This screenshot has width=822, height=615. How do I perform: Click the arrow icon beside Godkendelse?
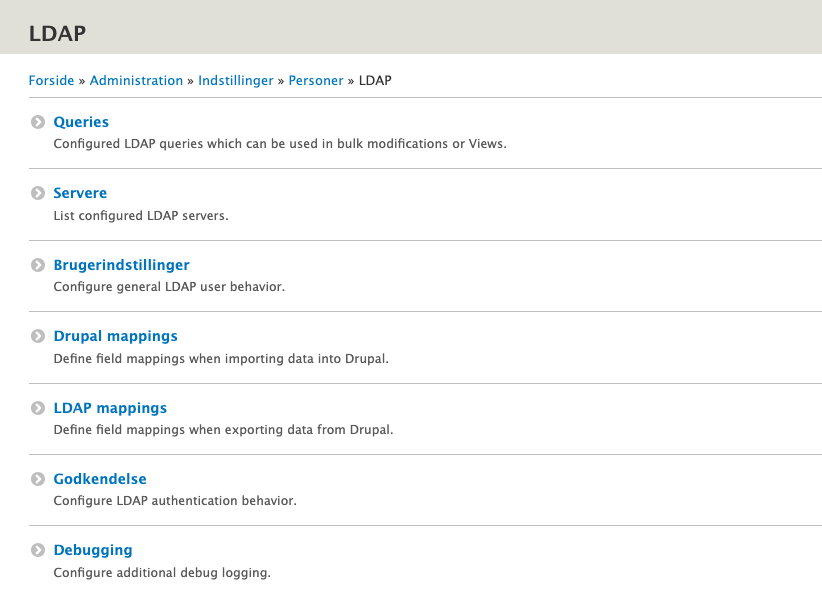pyautogui.click(x=38, y=479)
